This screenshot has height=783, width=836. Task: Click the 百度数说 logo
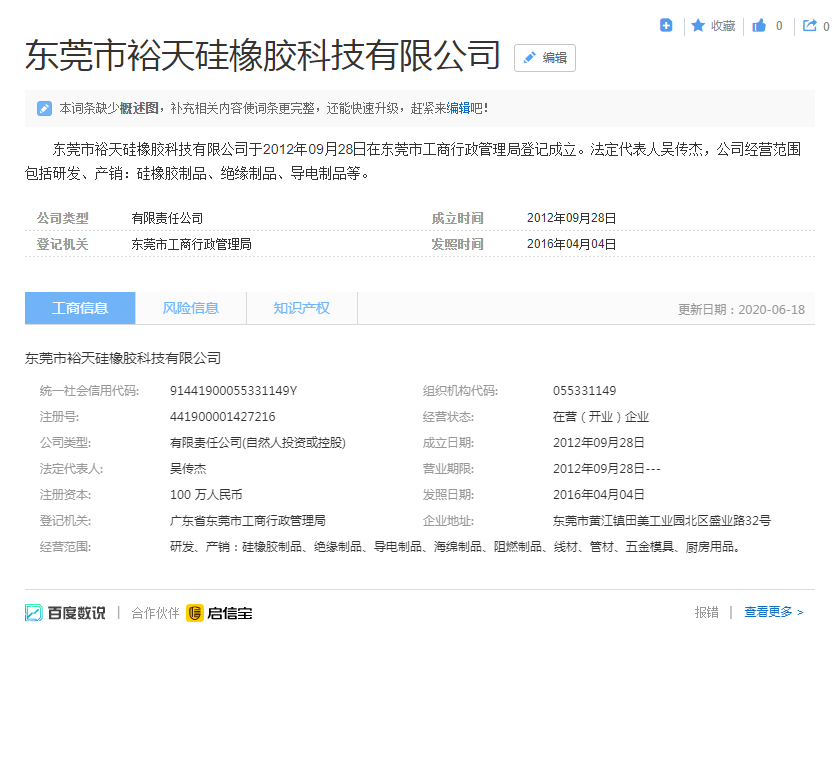[65, 613]
